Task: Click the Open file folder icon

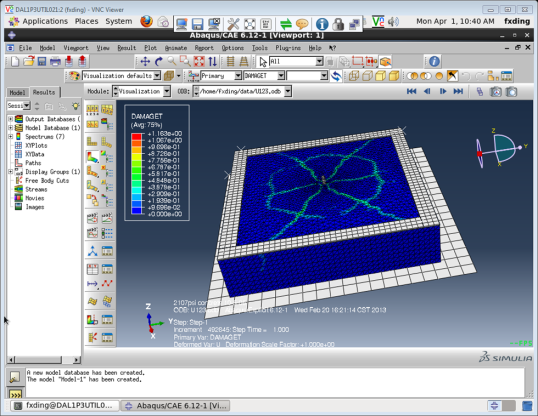Action: point(29,61)
